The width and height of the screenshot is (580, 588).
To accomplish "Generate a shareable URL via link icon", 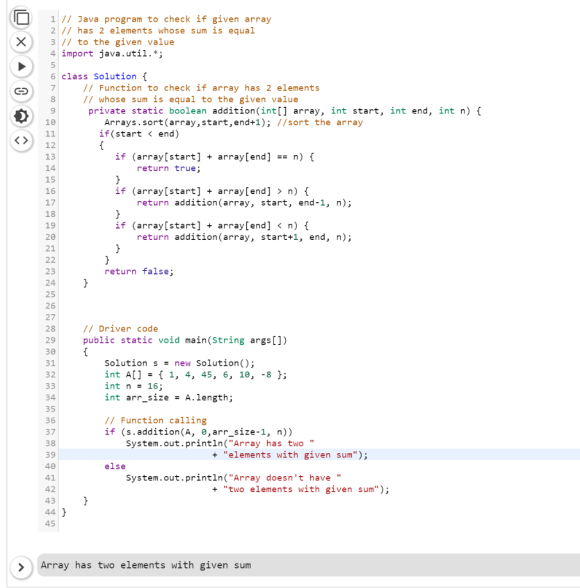I will (21, 91).
